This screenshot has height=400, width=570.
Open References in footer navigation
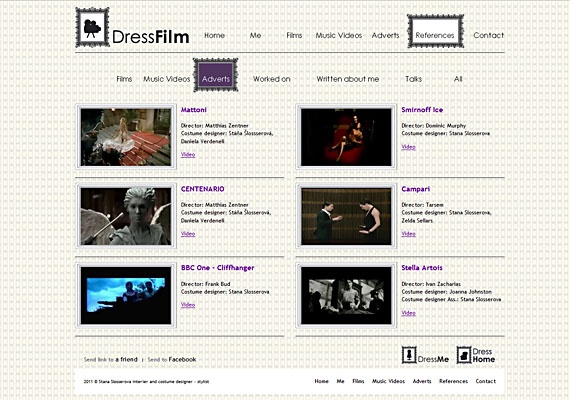click(x=453, y=381)
